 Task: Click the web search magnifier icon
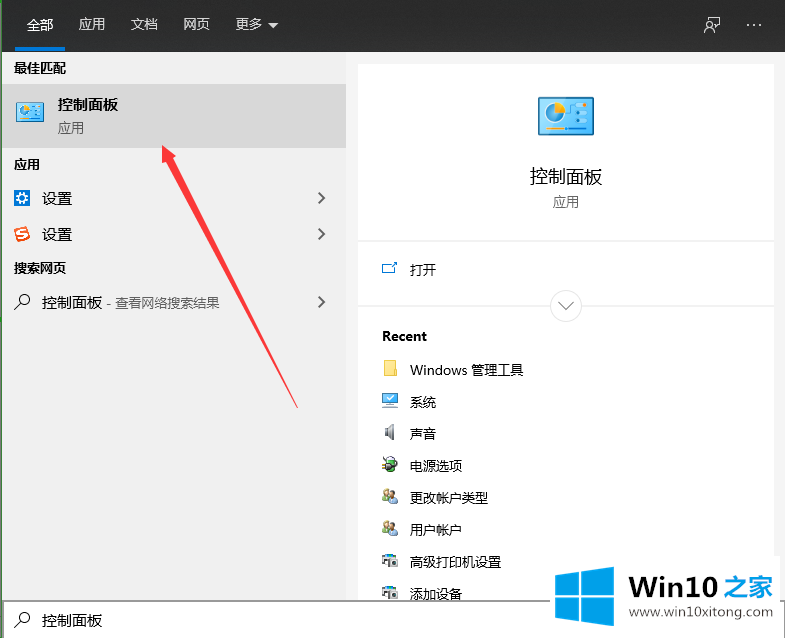coord(22,302)
